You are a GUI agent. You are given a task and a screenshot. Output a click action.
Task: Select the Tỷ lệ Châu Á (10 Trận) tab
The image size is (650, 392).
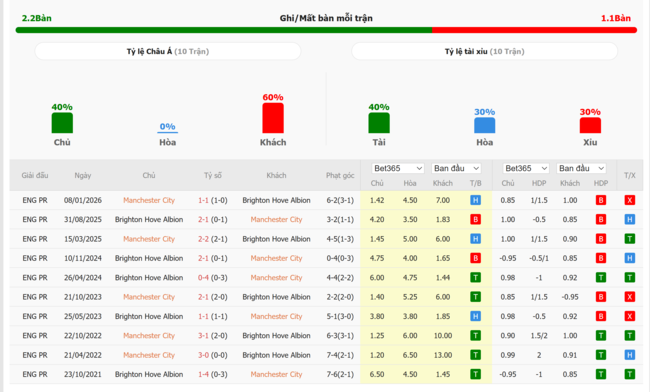(x=167, y=51)
